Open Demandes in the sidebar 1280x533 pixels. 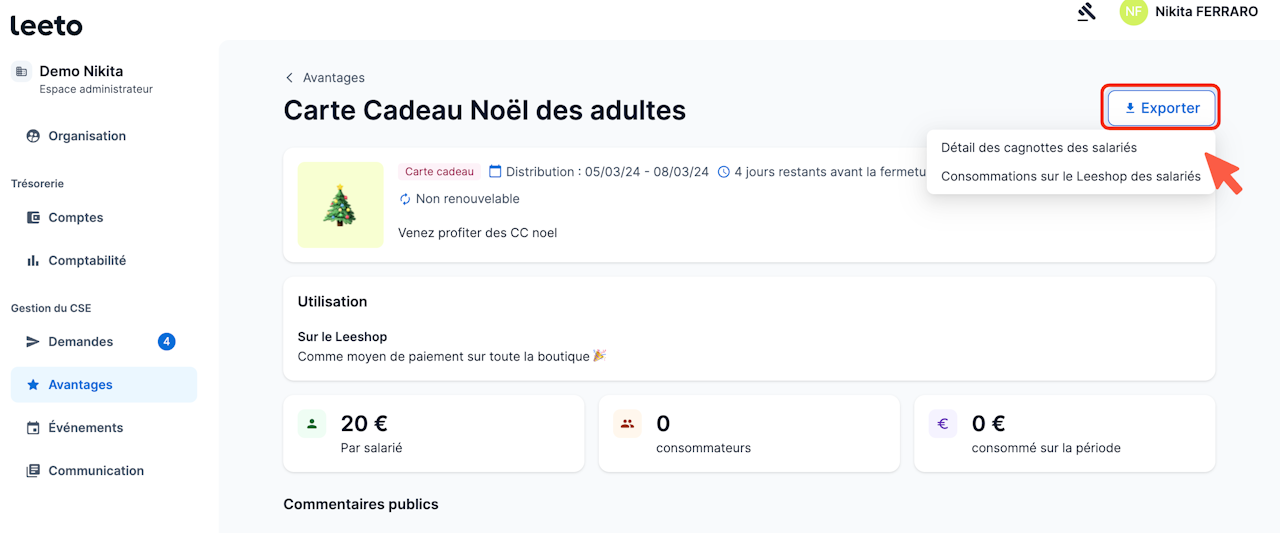coord(80,341)
